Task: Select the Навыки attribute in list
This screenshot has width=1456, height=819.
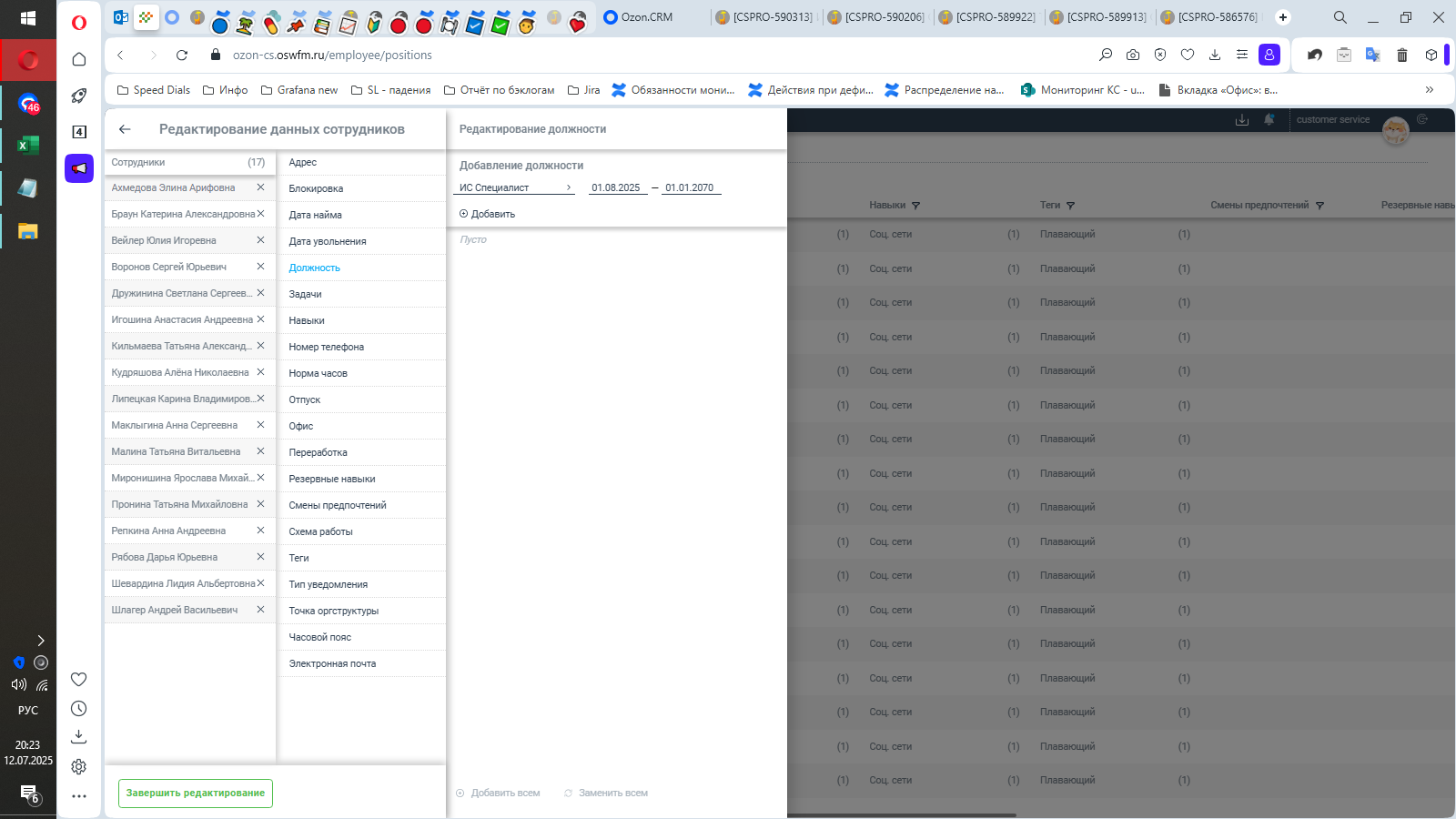Action: pos(361,320)
